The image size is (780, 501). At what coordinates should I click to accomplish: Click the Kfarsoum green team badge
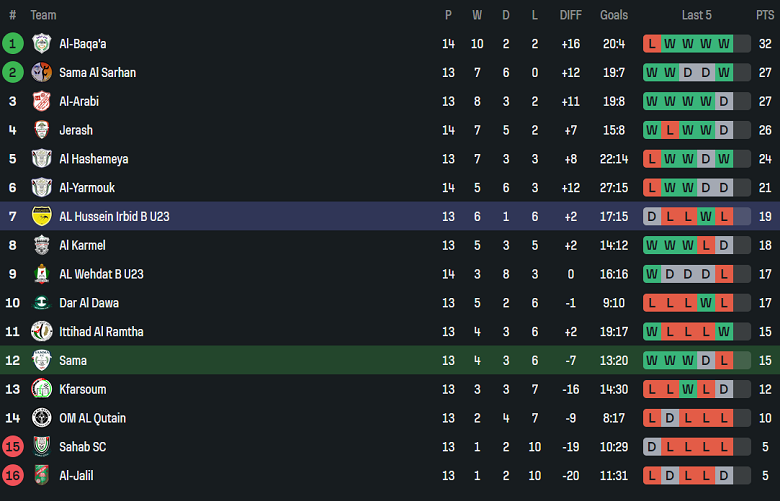point(41,389)
